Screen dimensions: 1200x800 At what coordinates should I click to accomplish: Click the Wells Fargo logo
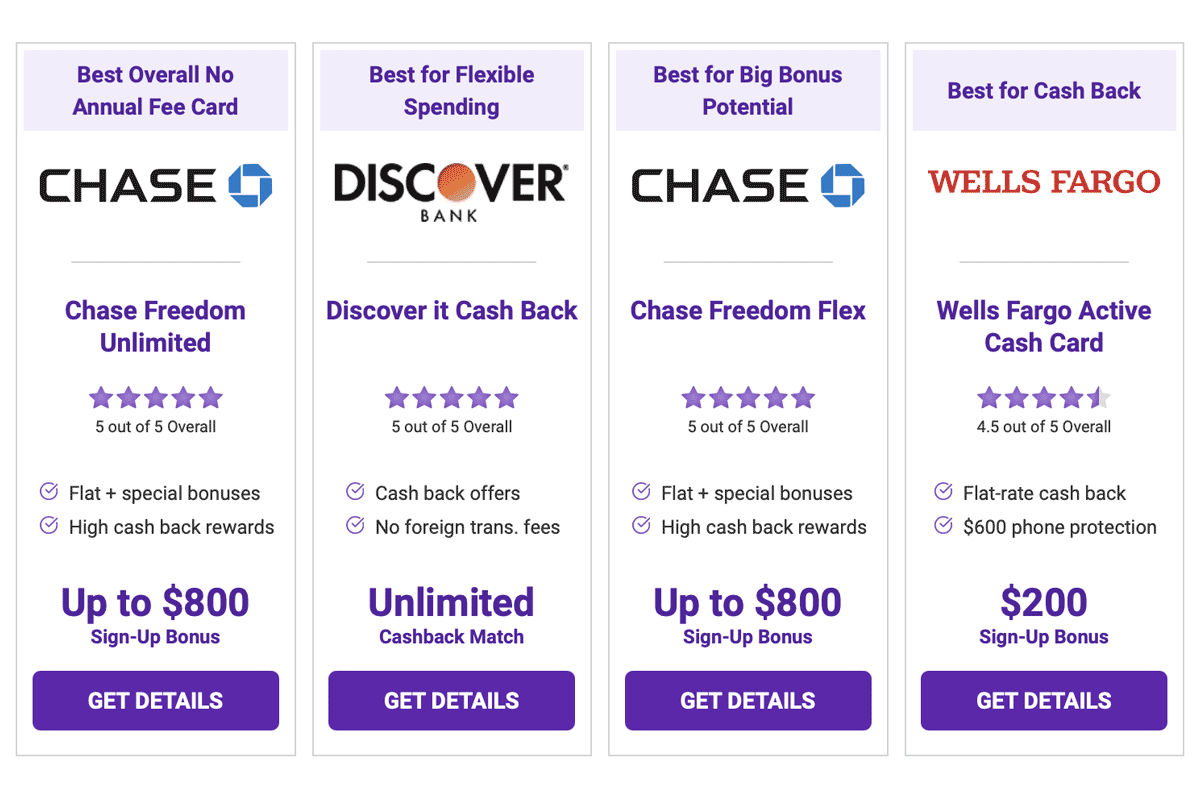1044,182
